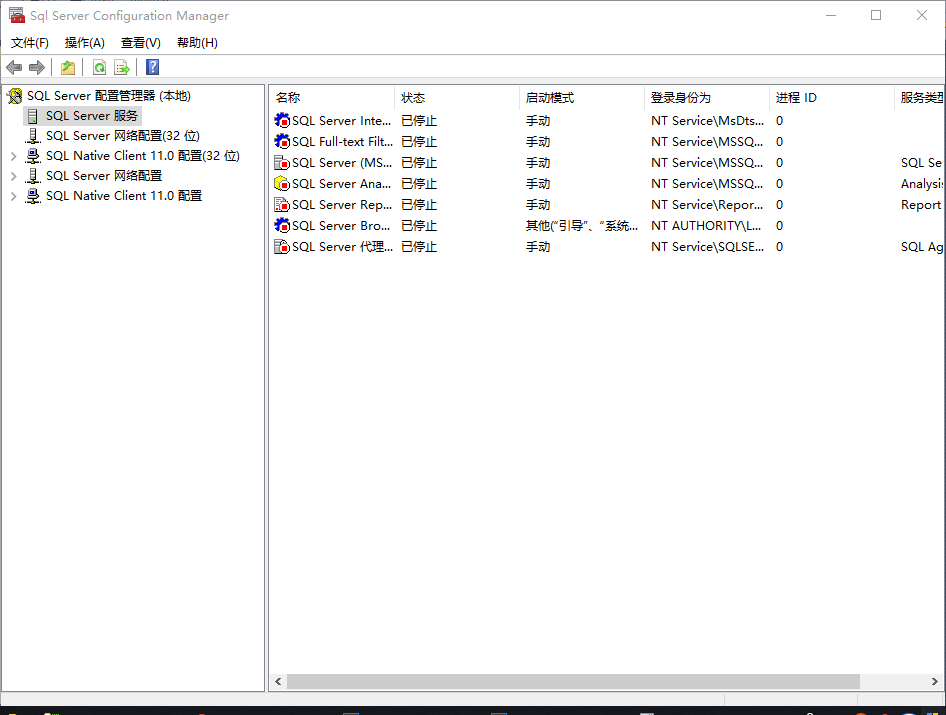Sort by the 进程 ID column header
The height and width of the screenshot is (715, 946).
coord(831,98)
